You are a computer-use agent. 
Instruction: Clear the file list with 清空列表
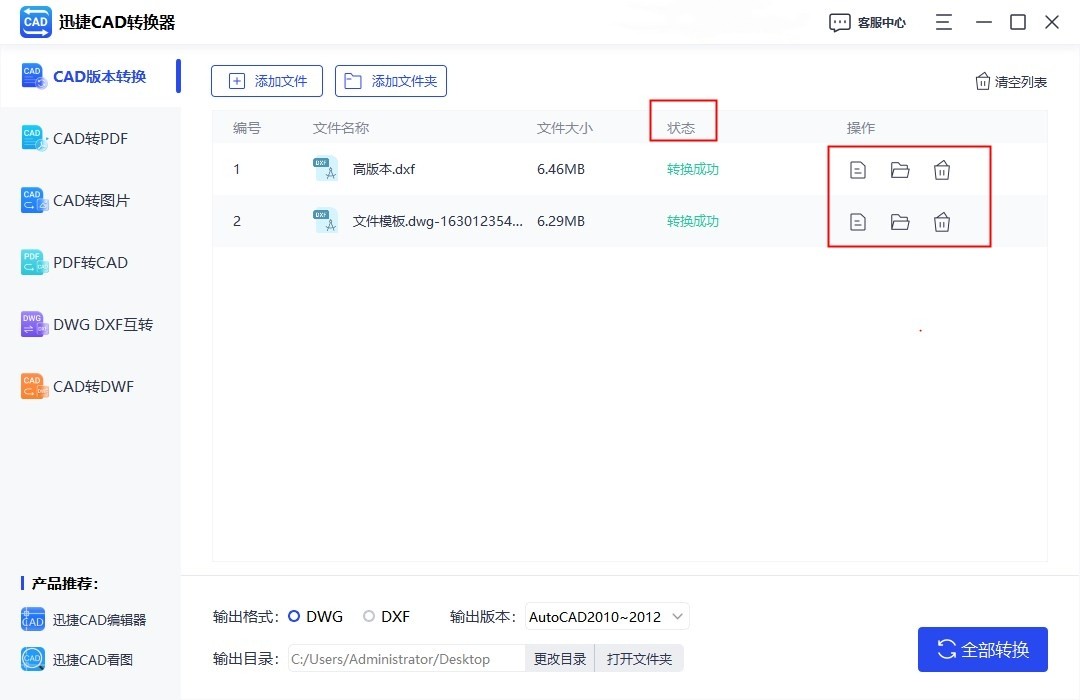[1010, 81]
